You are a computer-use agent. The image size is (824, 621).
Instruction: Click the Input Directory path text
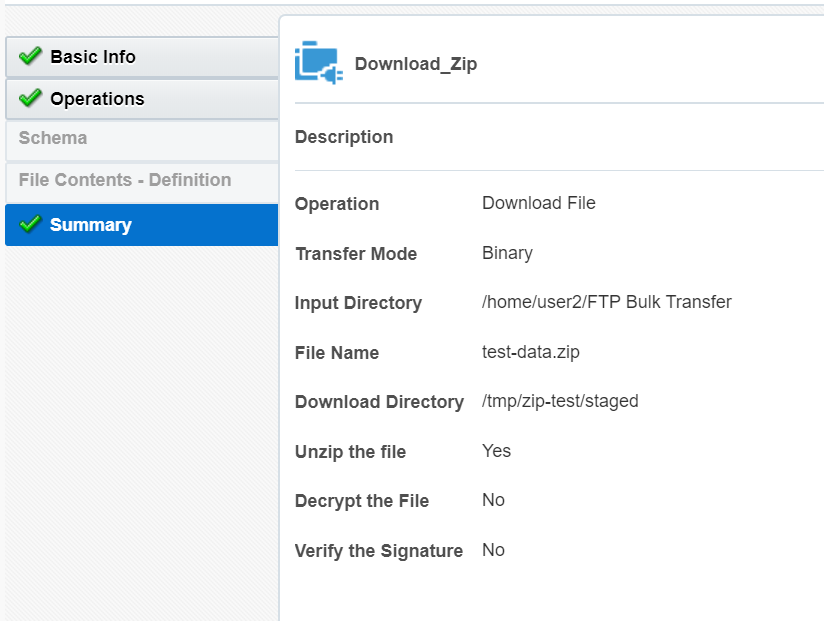(x=605, y=301)
